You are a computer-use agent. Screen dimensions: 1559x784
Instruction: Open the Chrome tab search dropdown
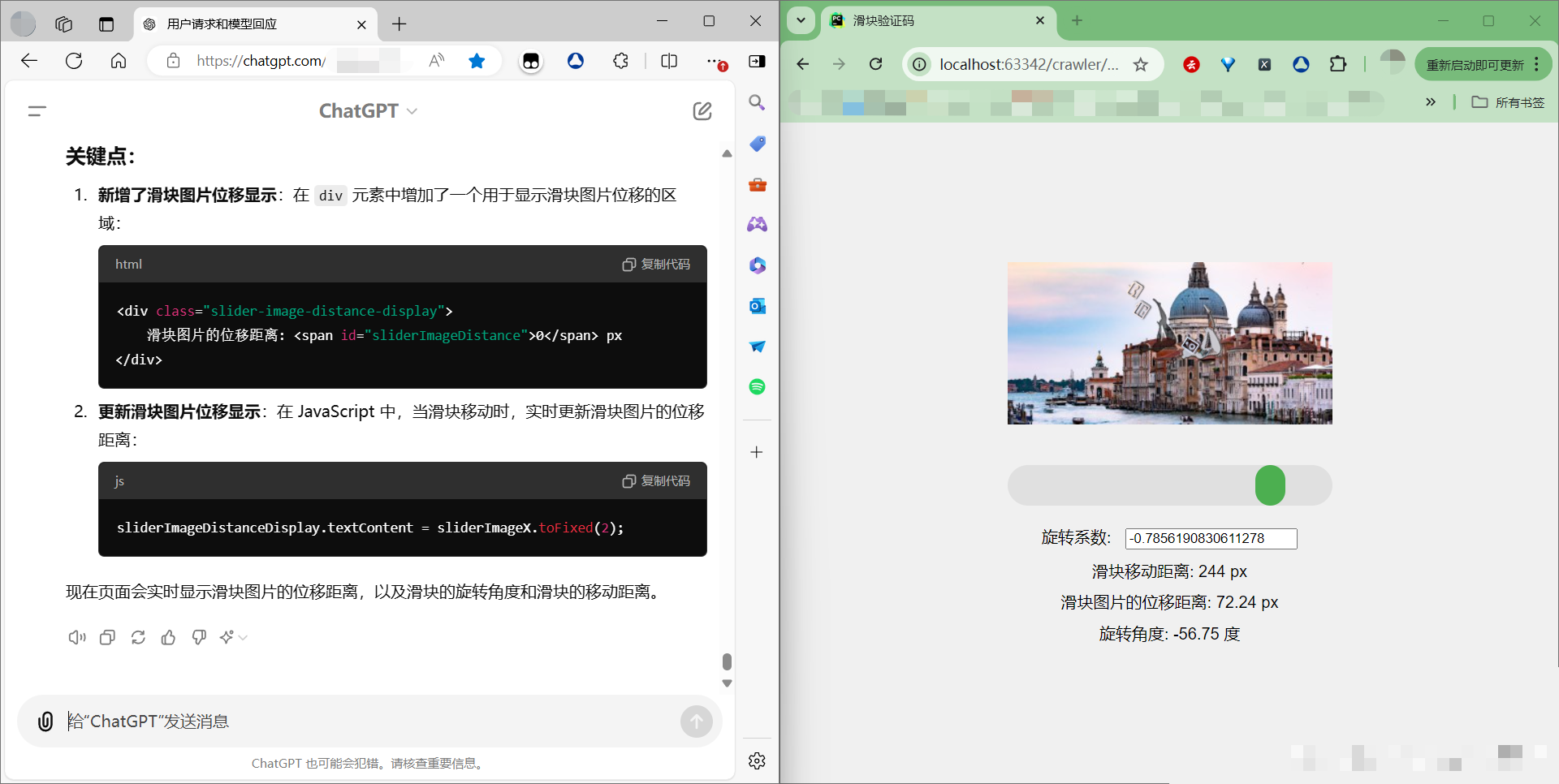click(801, 20)
